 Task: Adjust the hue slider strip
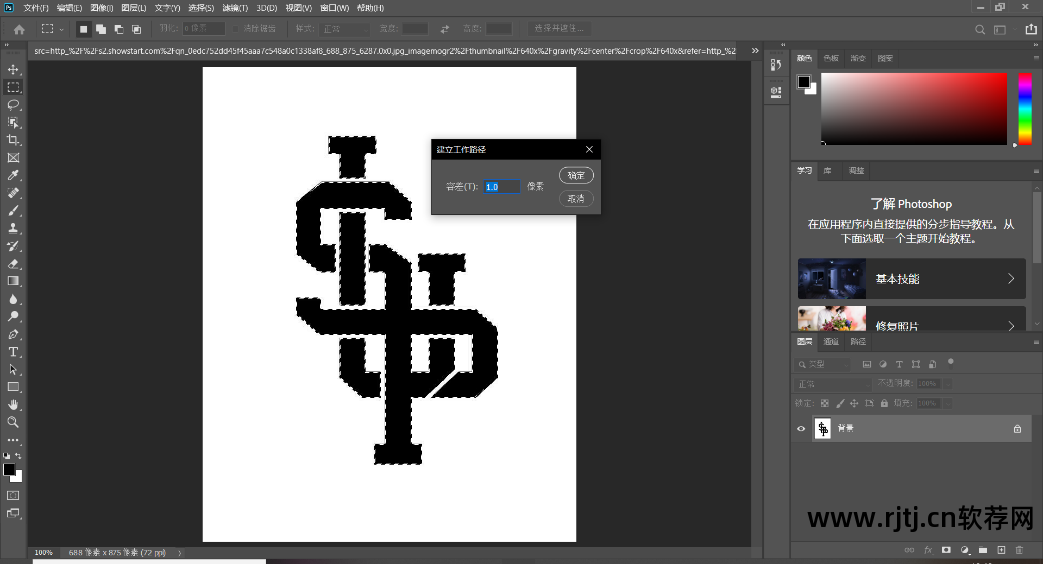pos(1025,109)
